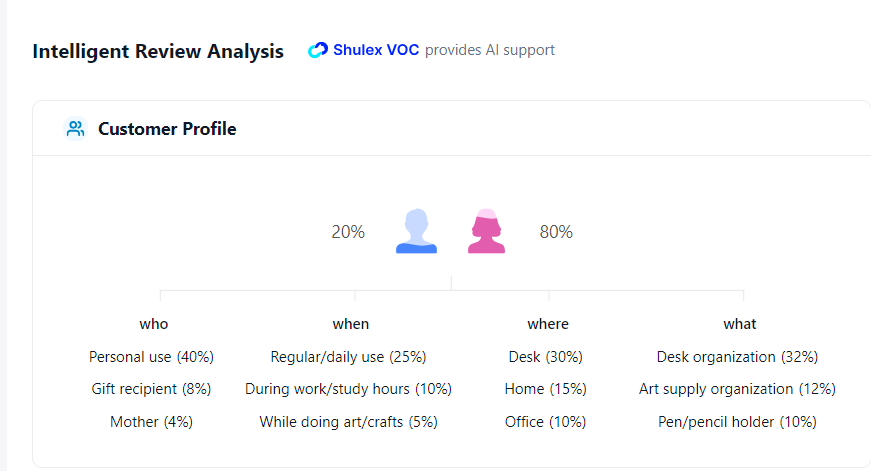Select the blue male avatar icon
The height and width of the screenshot is (471, 871).
pos(416,231)
